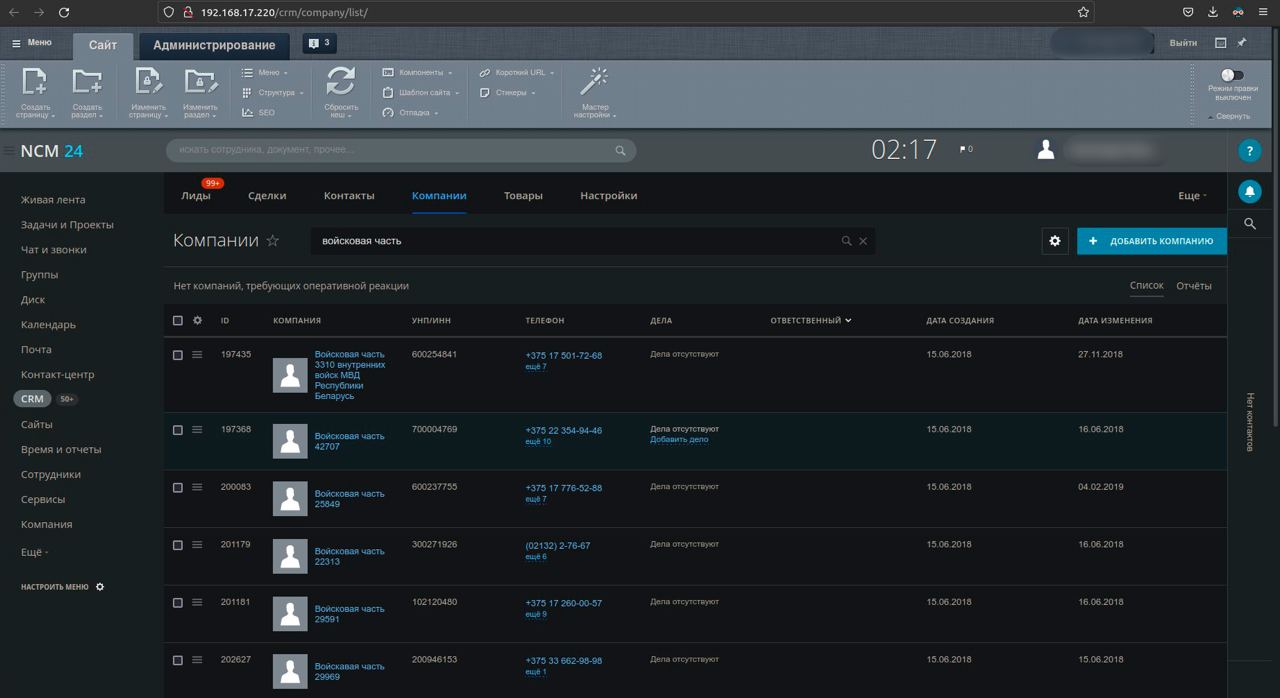Select checkbox for Войсковая часть 42707 row
The height and width of the screenshot is (698, 1280).
pyautogui.click(x=178, y=430)
